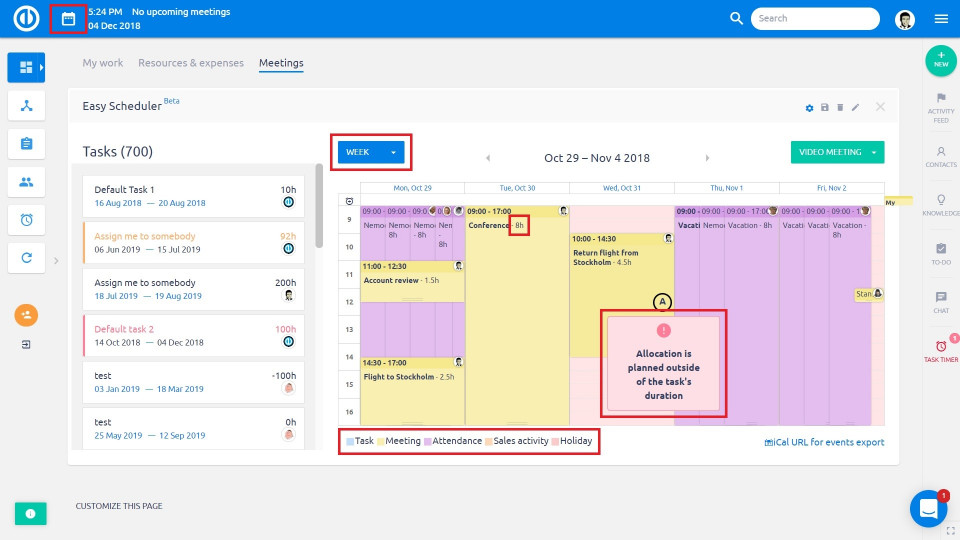
Task: Switch to the My work tab
Action: pos(103,63)
